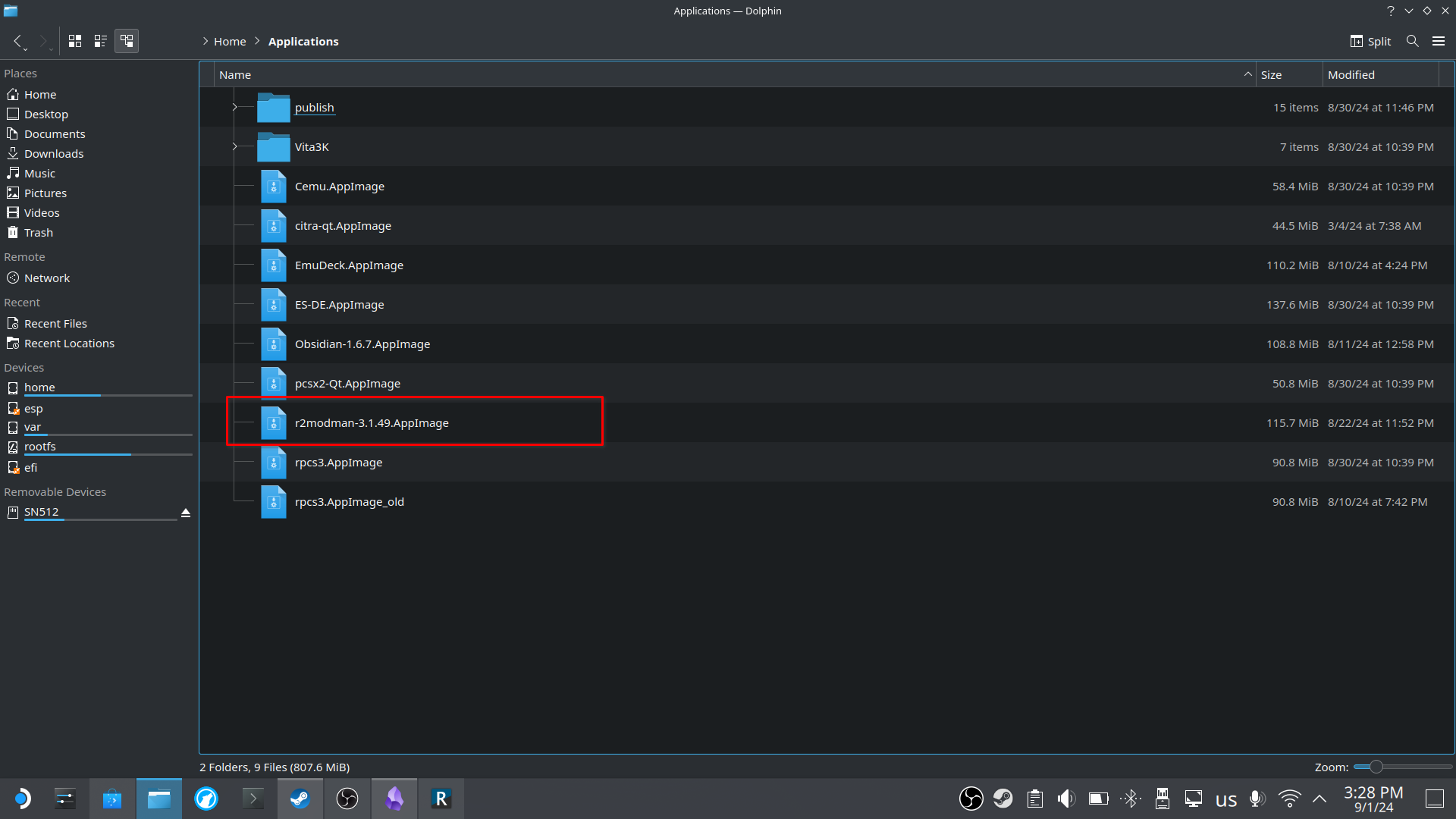Select the Obsidian-1.6.7.AppImage file icon
Image resolution: width=1456 pixels, height=819 pixels.
273,344
